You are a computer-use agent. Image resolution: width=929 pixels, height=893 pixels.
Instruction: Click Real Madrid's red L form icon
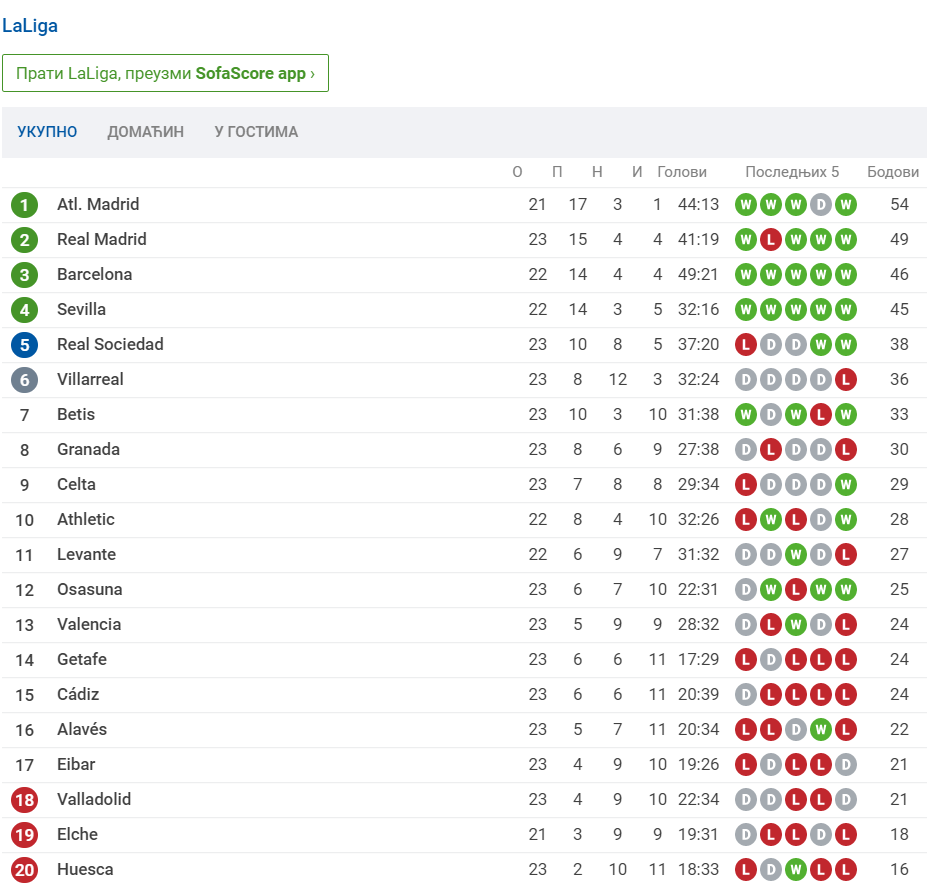pyautogui.click(x=771, y=240)
